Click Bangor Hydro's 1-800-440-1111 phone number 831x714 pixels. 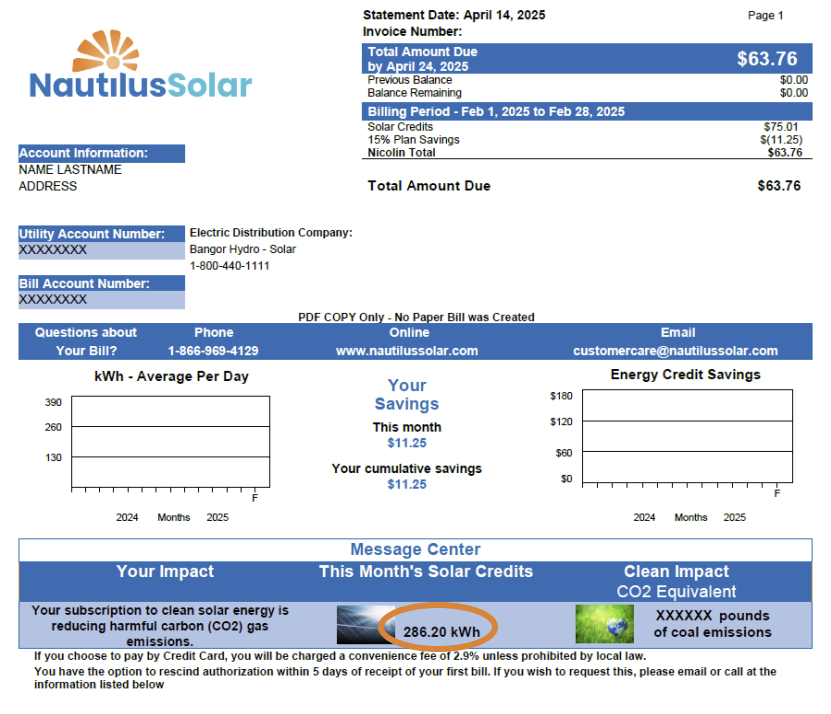tap(229, 266)
